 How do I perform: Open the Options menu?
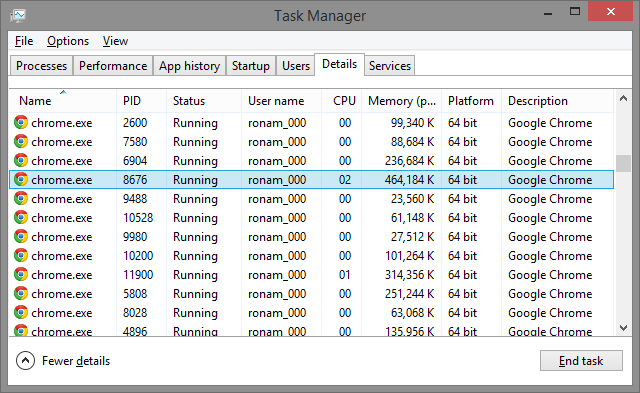[68, 41]
